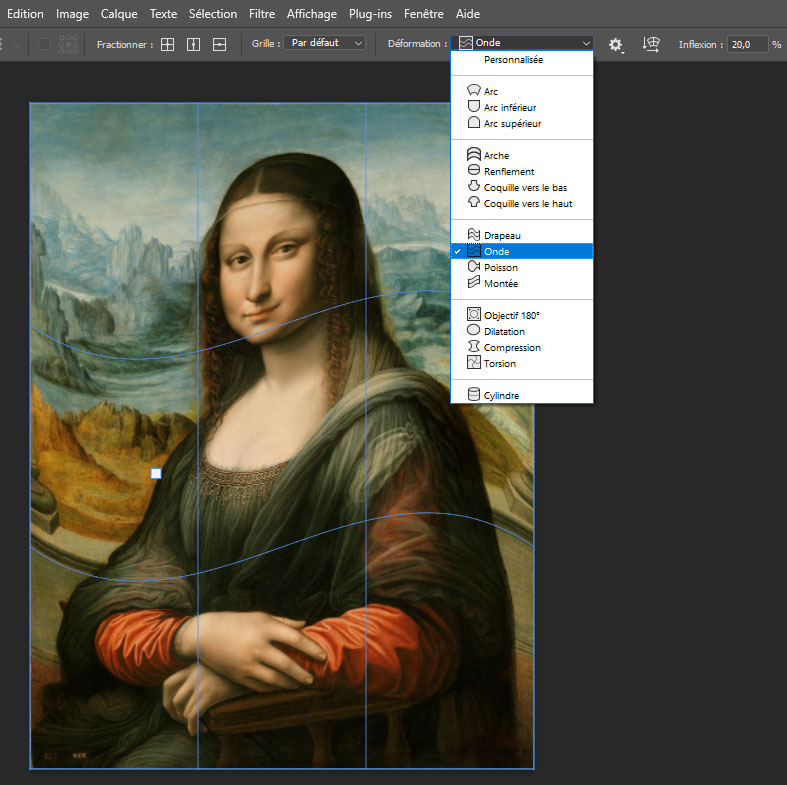Viewport: 787px width, 785px height.
Task: Click the disabled grid icon before Fractionner
Action: 68,44
